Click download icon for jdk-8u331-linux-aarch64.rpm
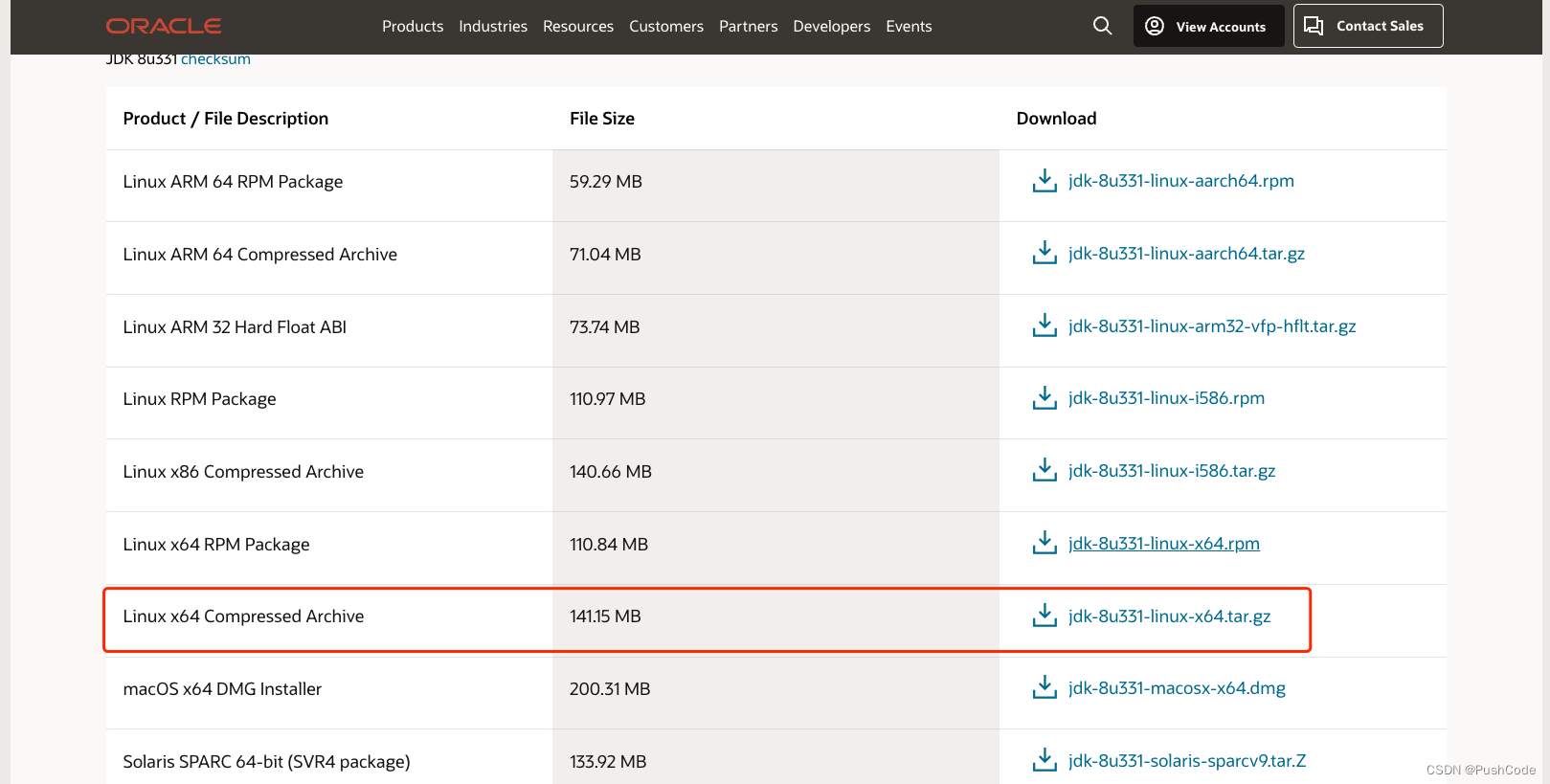 (x=1045, y=180)
